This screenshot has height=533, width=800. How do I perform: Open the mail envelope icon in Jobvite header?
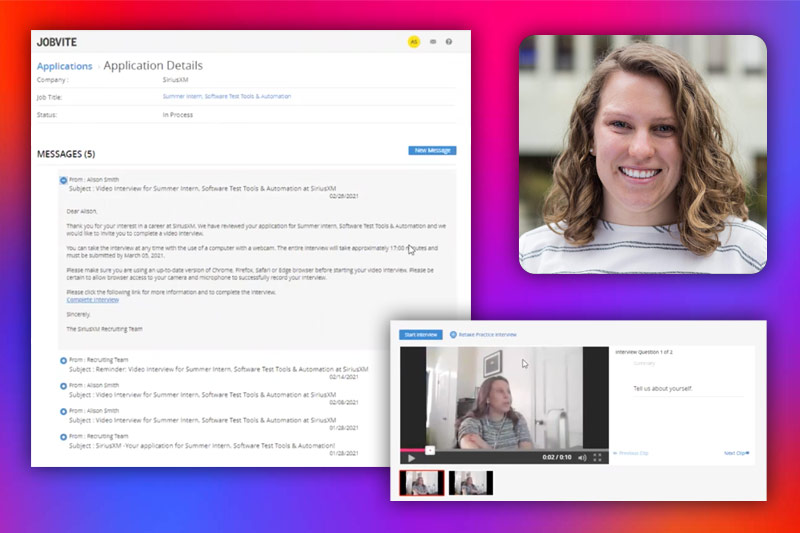(433, 42)
